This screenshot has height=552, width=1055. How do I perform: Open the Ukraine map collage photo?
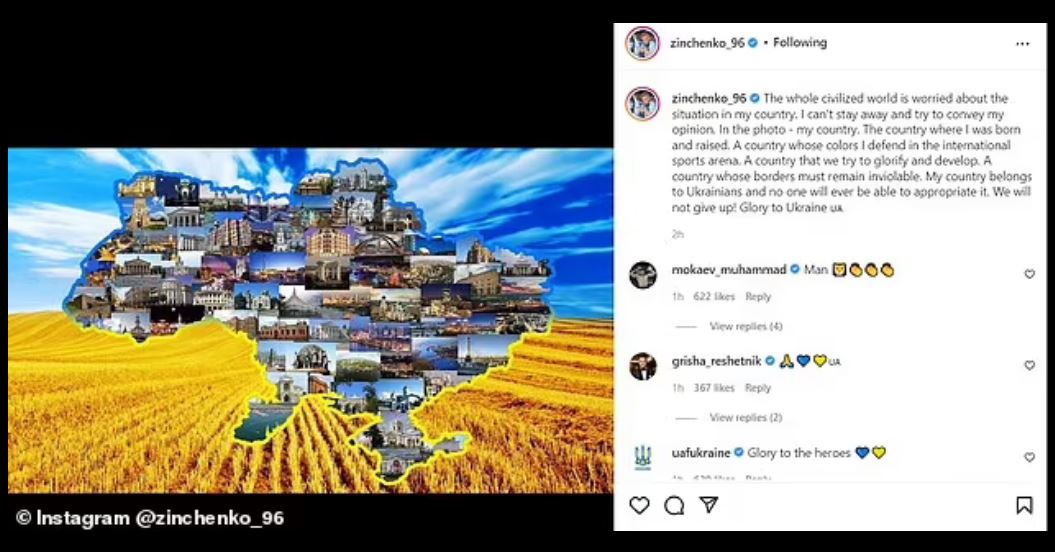point(310,320)
